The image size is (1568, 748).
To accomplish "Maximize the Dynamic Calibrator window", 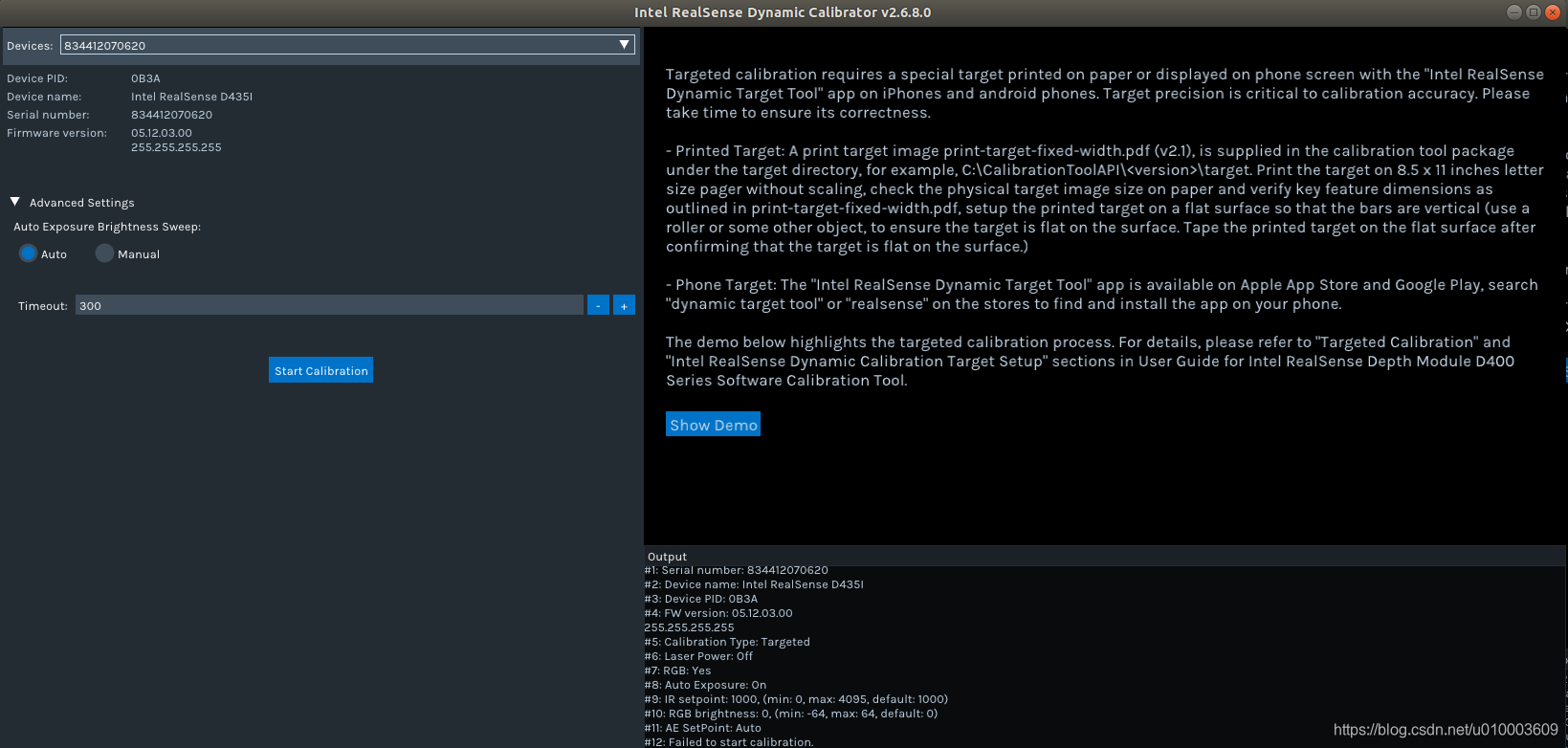I will click(x=1534, y=11).
